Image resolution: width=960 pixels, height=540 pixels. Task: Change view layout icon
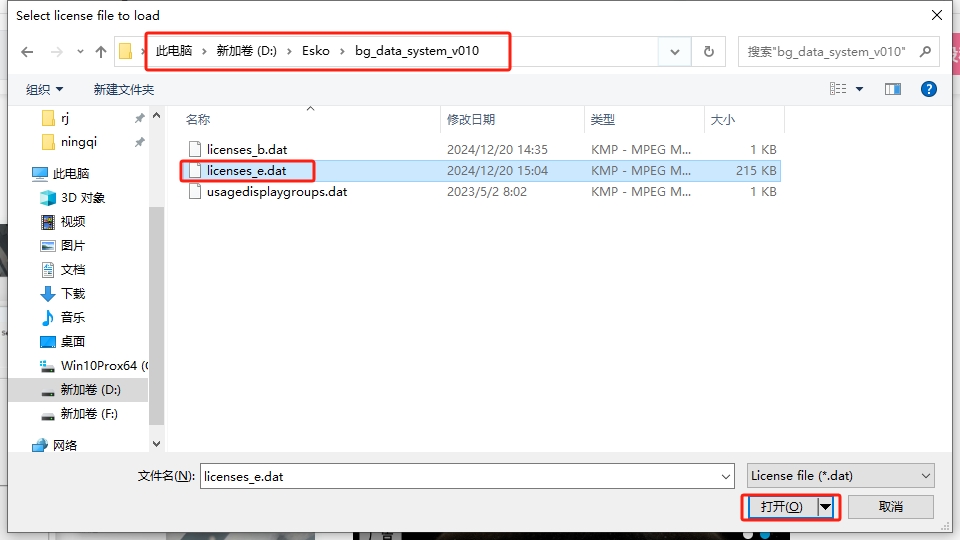838,89
